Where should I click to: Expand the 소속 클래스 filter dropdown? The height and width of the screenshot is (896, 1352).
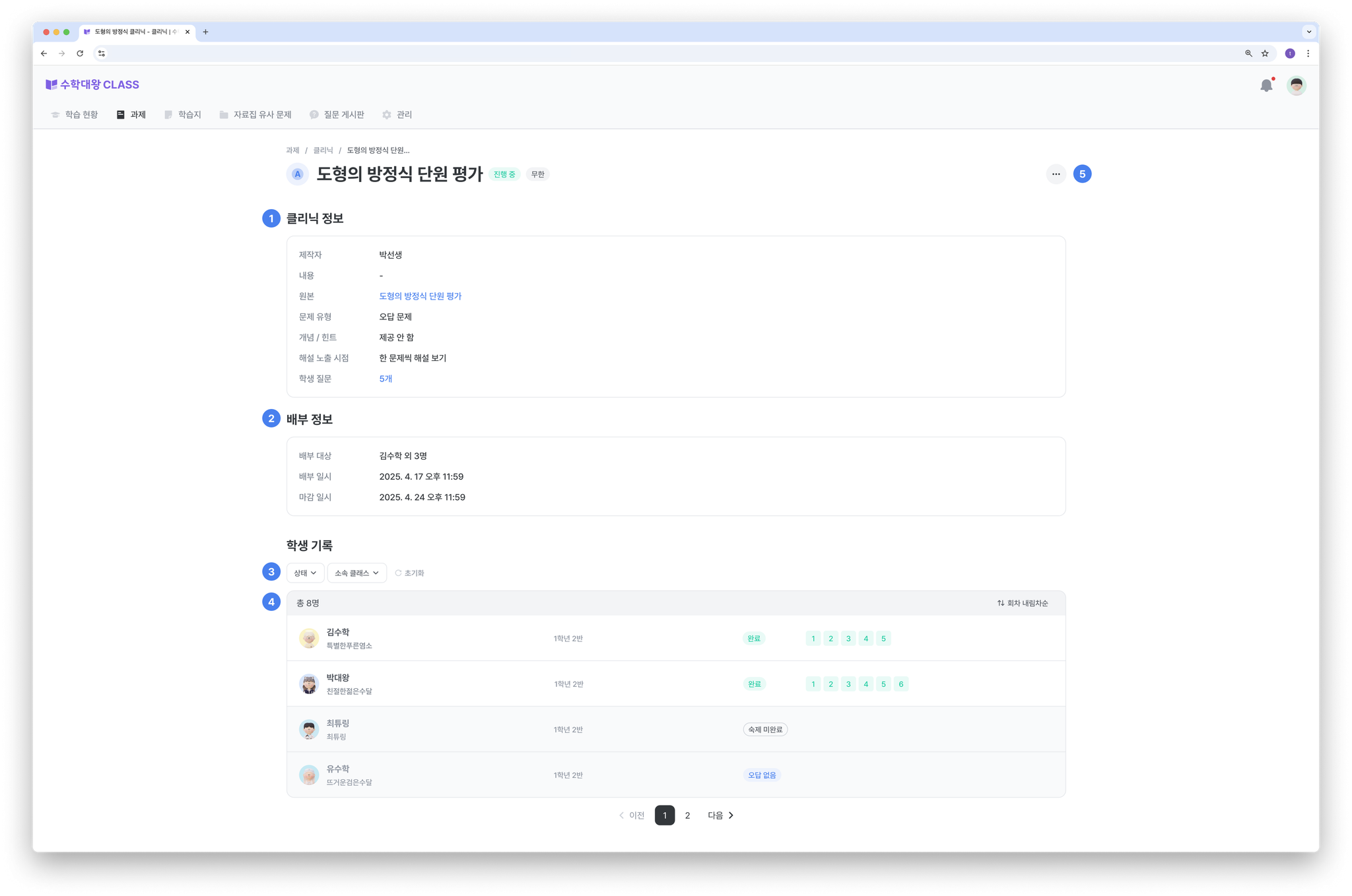click(356, 573)
